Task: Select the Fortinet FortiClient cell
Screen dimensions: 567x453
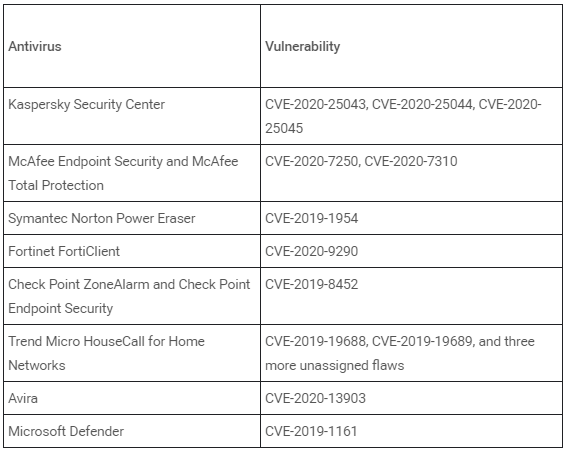Action: coord(132,251)
